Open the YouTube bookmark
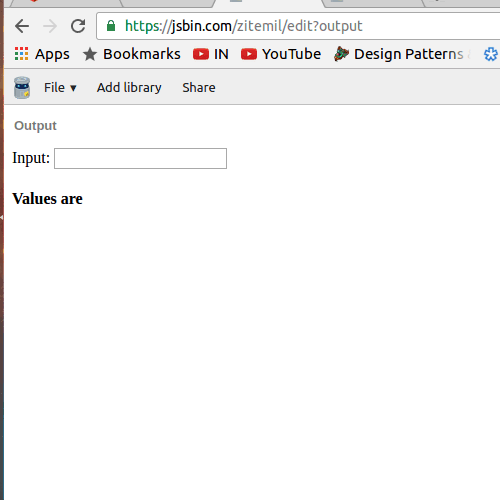Viewport: 500px width, 500px height. [x=281, y=54]
